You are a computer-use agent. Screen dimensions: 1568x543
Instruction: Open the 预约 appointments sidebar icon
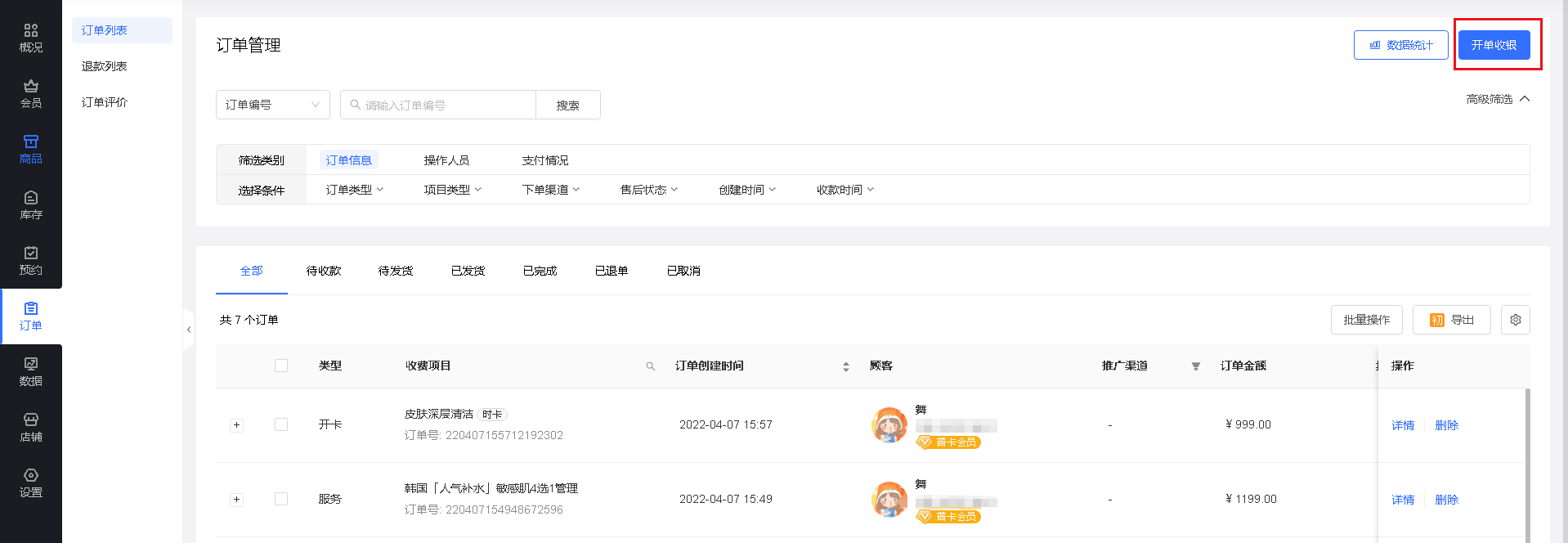[31, 261]
